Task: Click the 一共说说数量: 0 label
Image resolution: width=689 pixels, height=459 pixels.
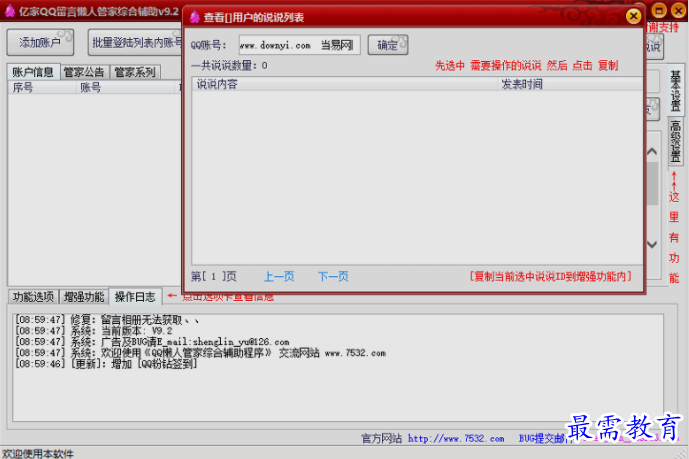Action: pos(229,66)
